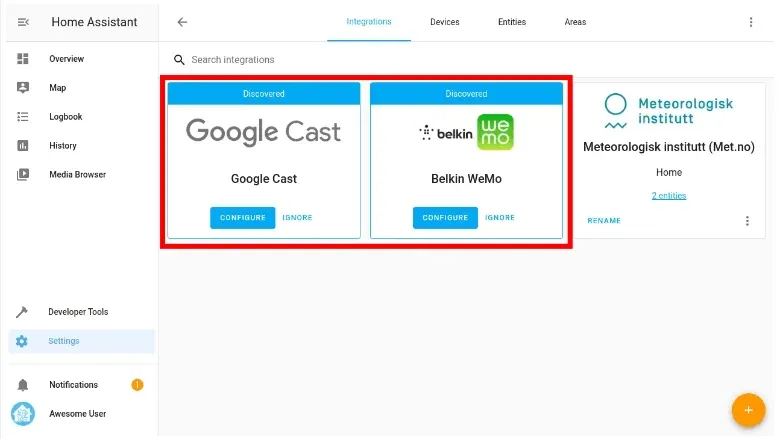779x439 pixels.
Task: Collapse the sidebar with the menu icon
Action: click(x=23, y=22)
